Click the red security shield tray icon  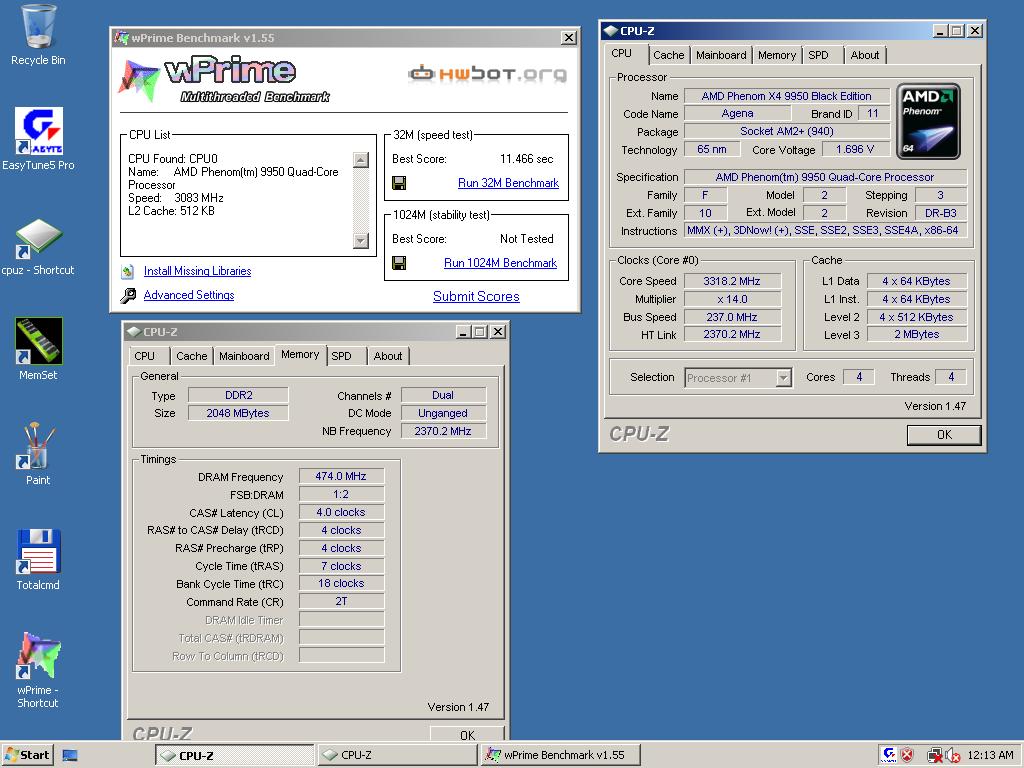pos(907,756)
